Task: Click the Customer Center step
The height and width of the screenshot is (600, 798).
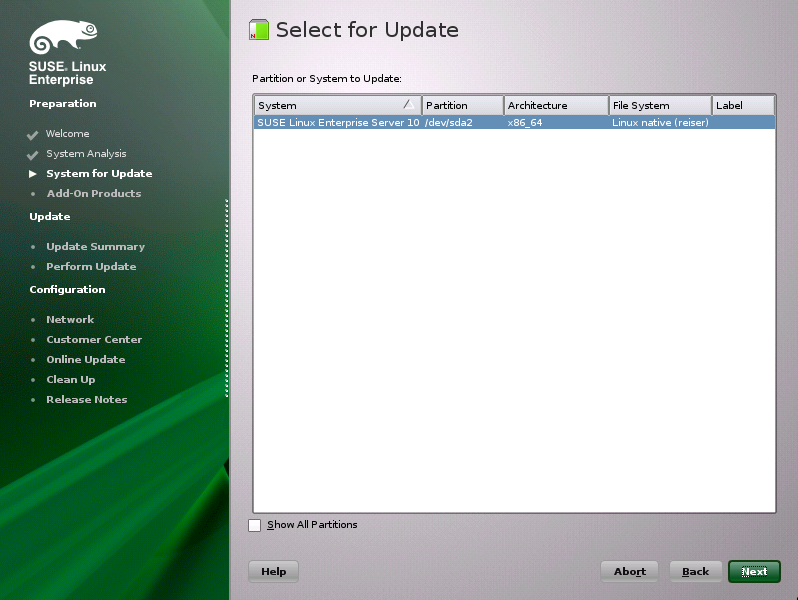Action: 94,339
